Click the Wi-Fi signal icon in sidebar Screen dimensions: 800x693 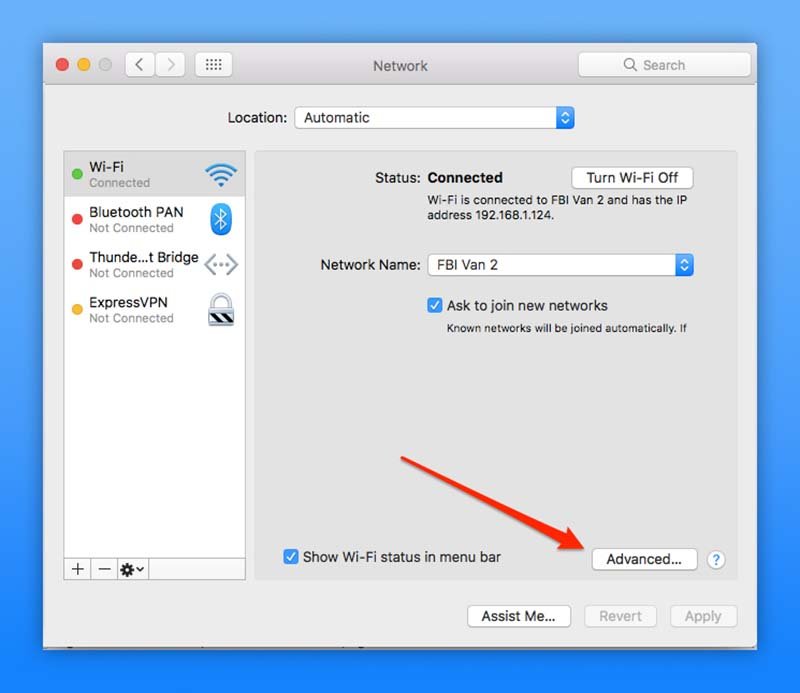coord(220,175)
